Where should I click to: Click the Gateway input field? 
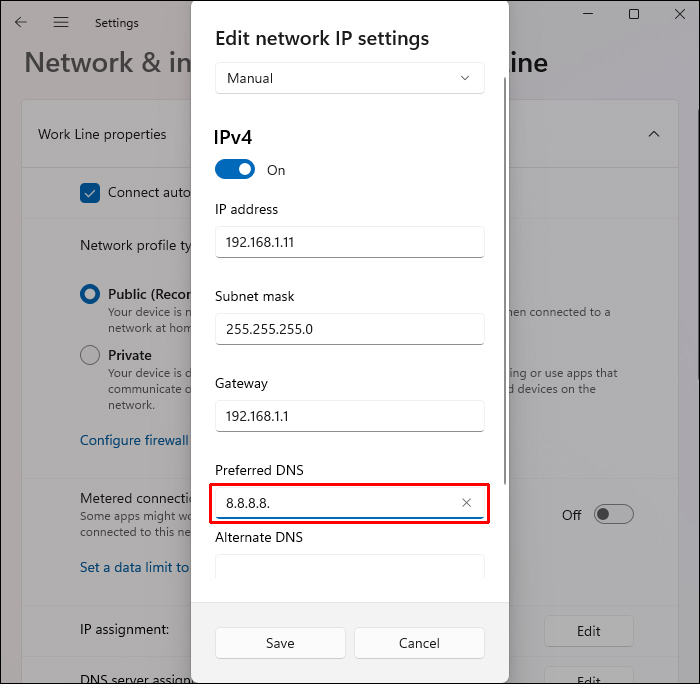[349, 416]
